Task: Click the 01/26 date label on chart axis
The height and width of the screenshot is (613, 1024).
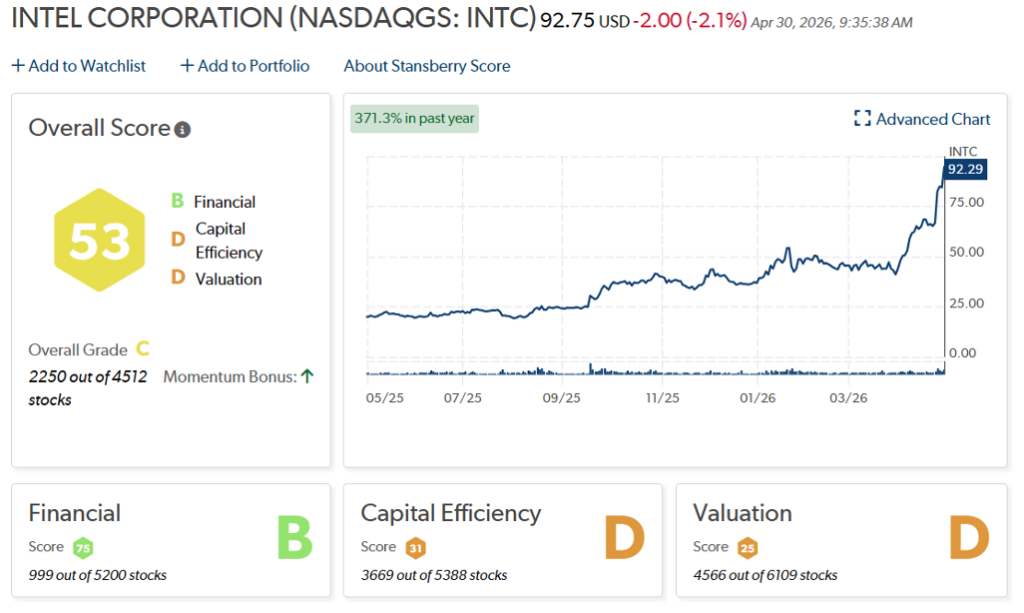Action: (758, 398)
